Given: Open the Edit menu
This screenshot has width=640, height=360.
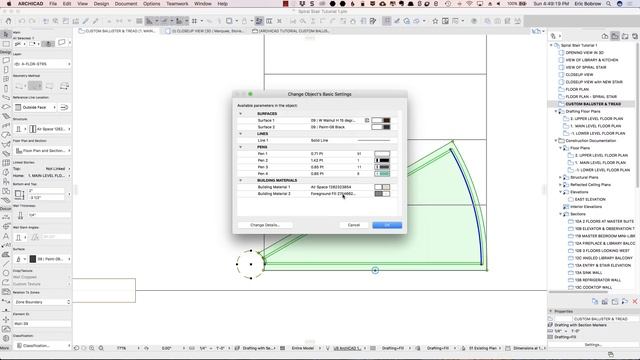Looking at the screenshot, I should tap(67, 4).
